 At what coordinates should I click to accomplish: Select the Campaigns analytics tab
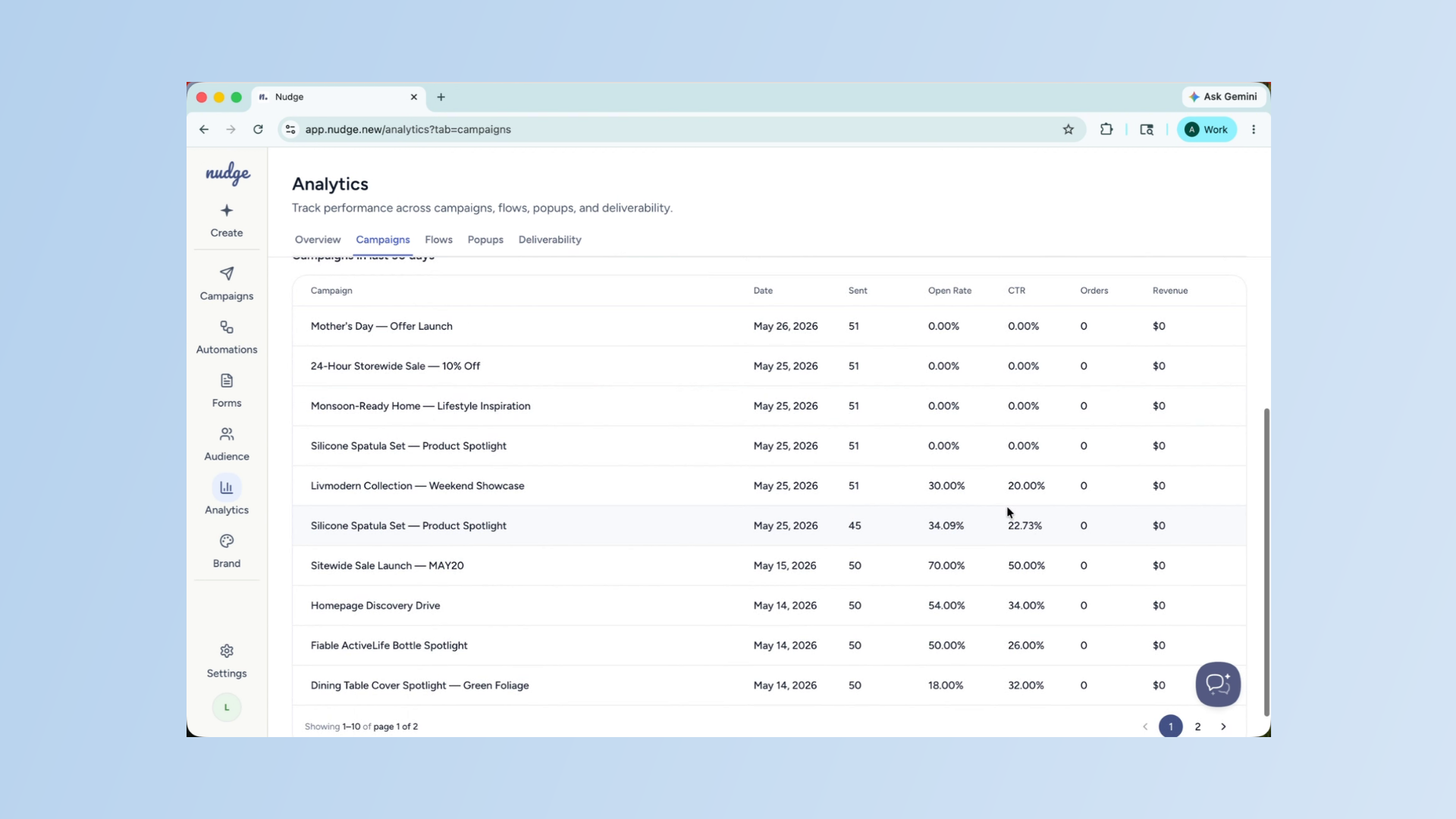point(383,240)
